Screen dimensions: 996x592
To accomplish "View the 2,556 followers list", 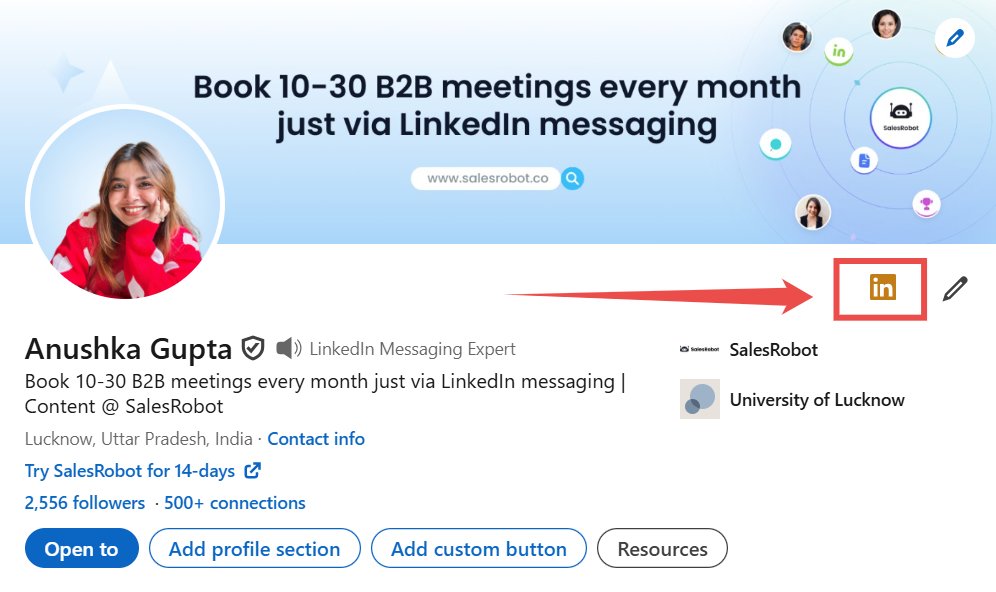I will (84, 502).
